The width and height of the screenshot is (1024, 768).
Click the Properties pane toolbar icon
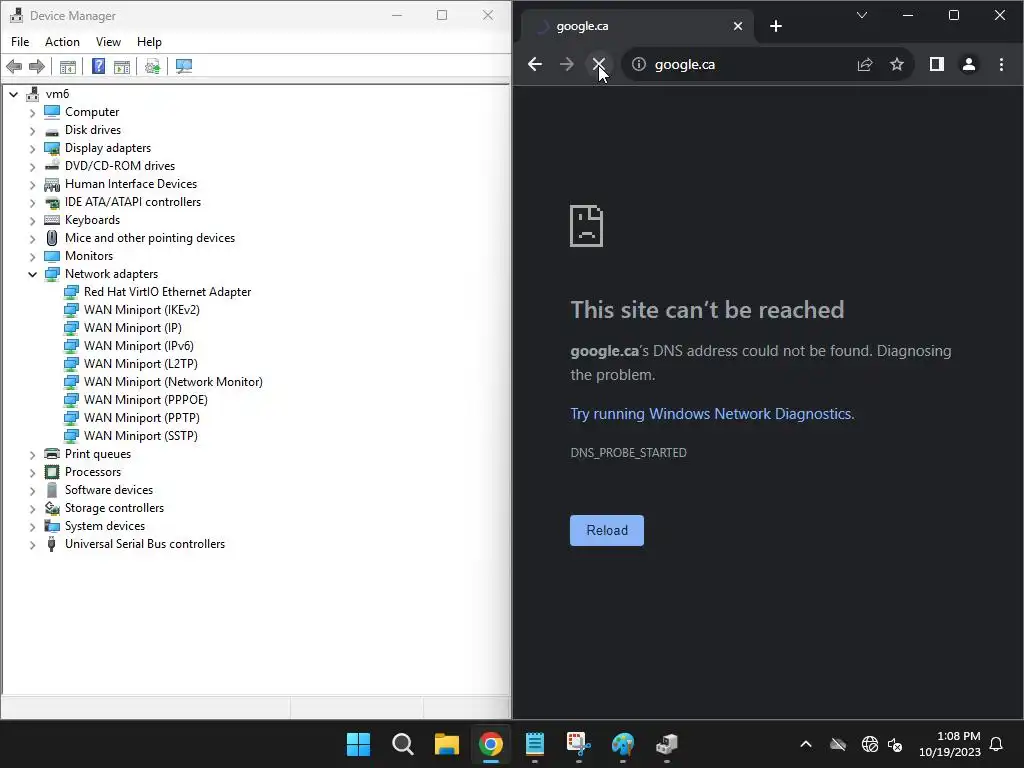pyautogui.click(x=122, y=66)
